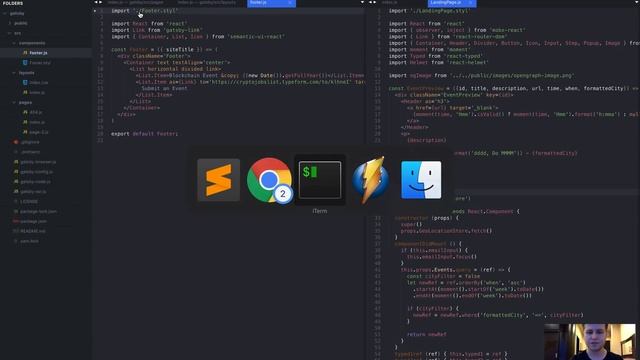Open gatsby-ssr.js in the sidebar
This screenshot has height=360, width=640.
[33, 191]
